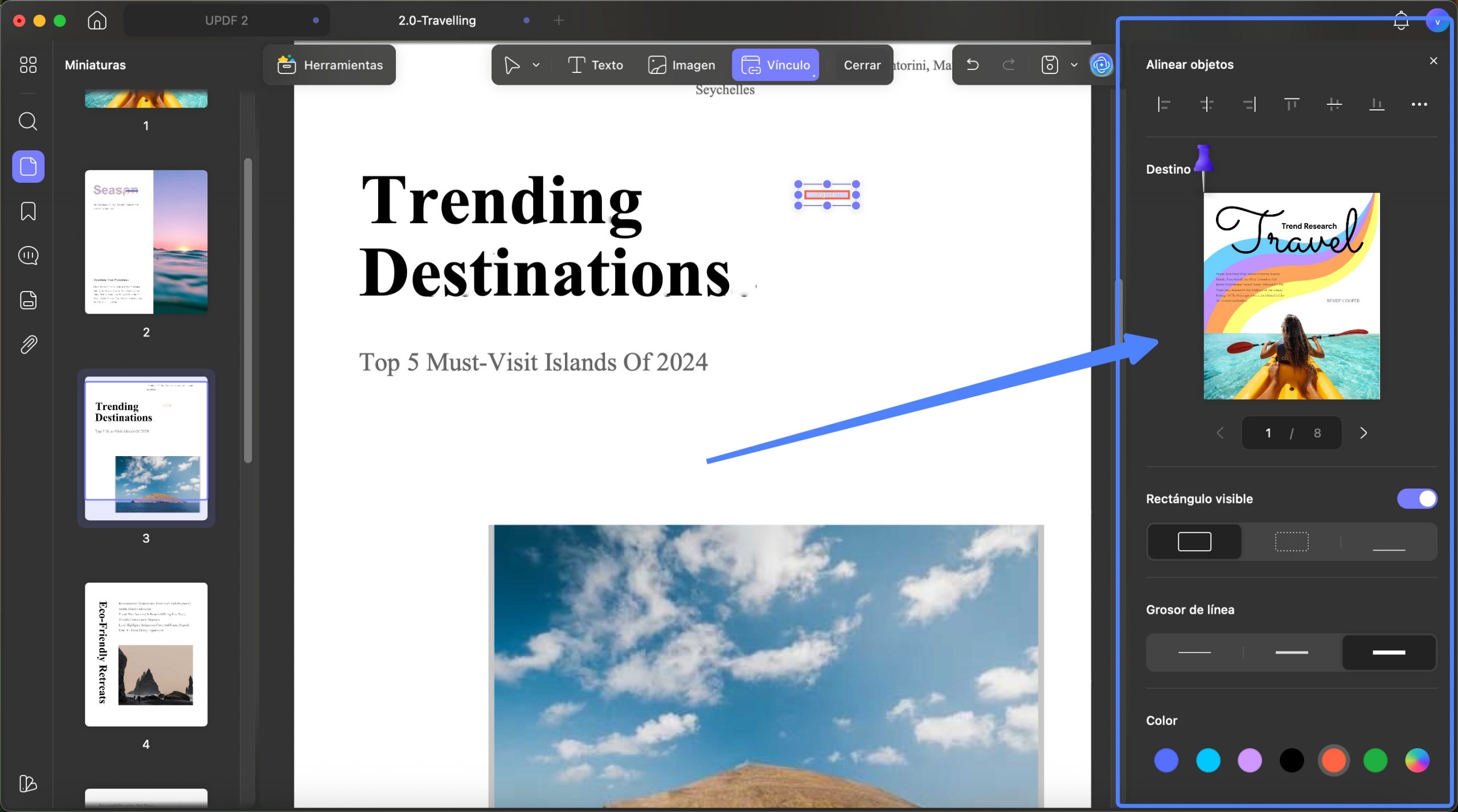Choose the cyan color swatch
The height and width of the screenshot is (812, 1458).
(1208, 761)
